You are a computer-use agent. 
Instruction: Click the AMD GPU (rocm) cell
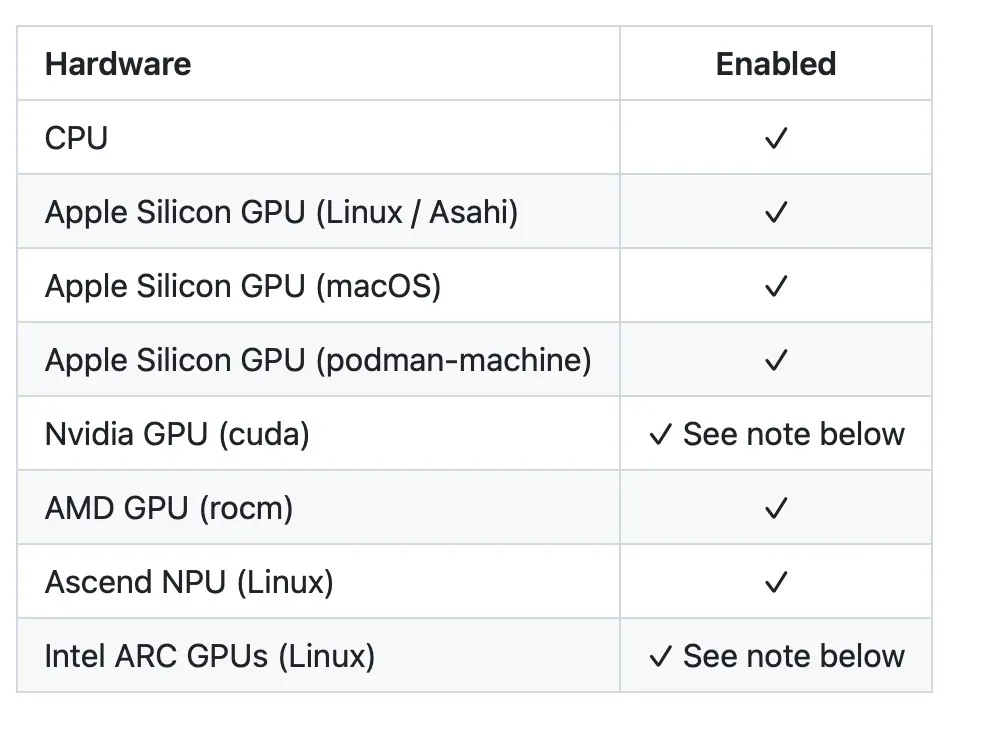(169, 508)
